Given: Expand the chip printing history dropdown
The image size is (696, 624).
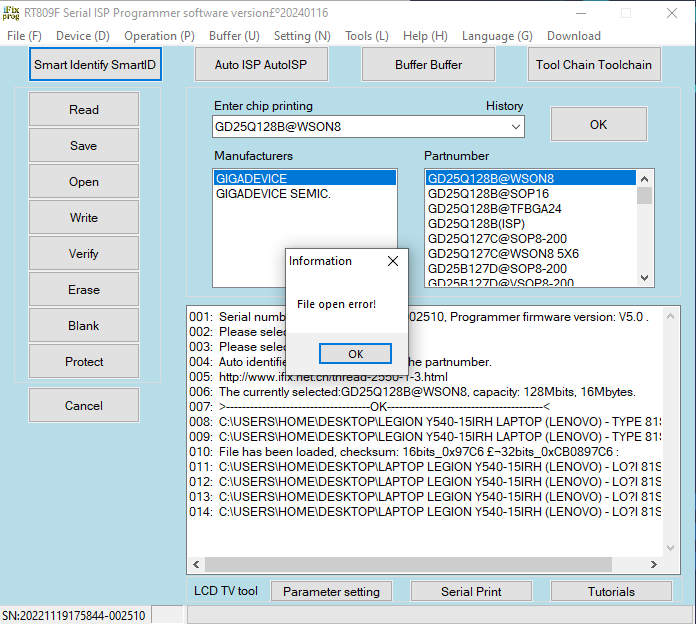Looking at the screenshot, I should point(515,127).
